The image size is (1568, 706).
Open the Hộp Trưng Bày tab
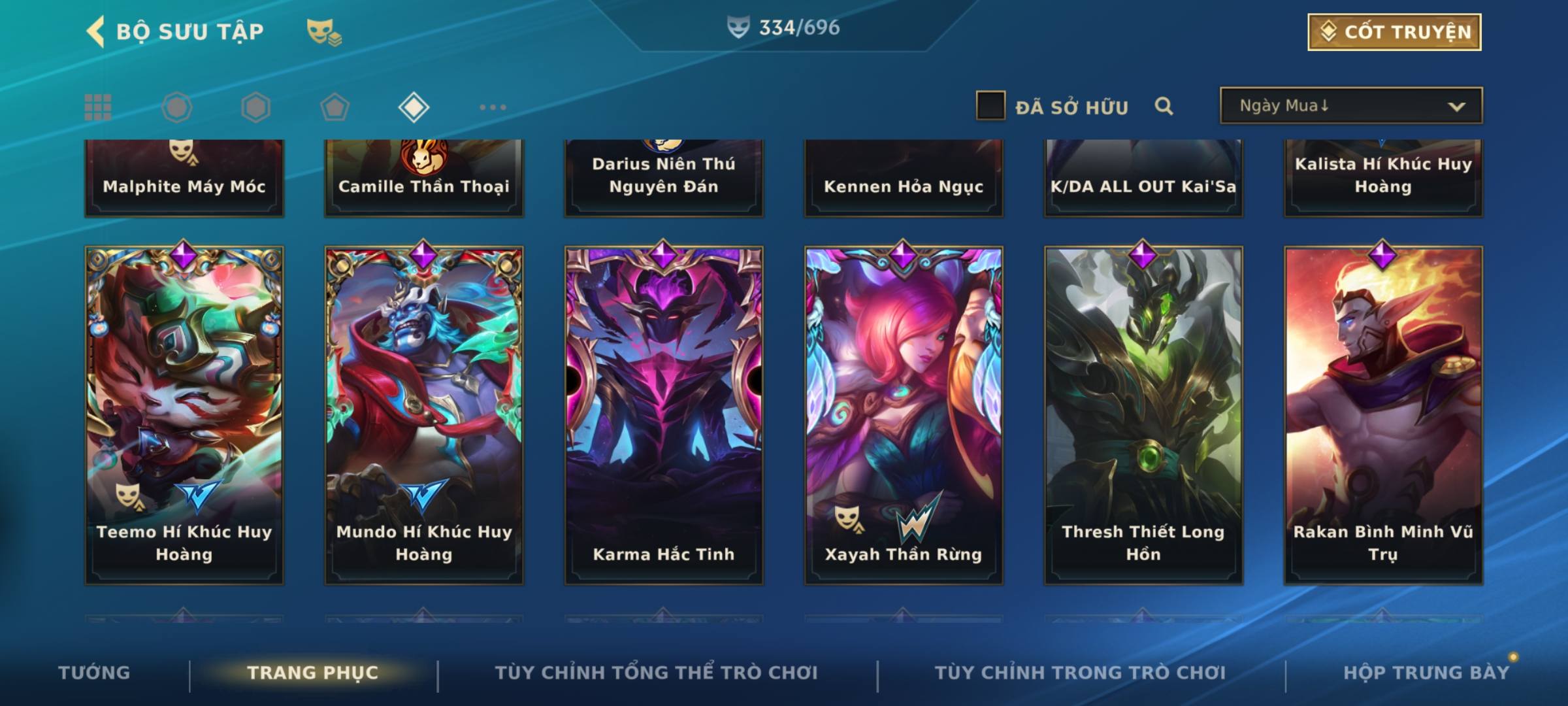click(x=1426, y=672)
